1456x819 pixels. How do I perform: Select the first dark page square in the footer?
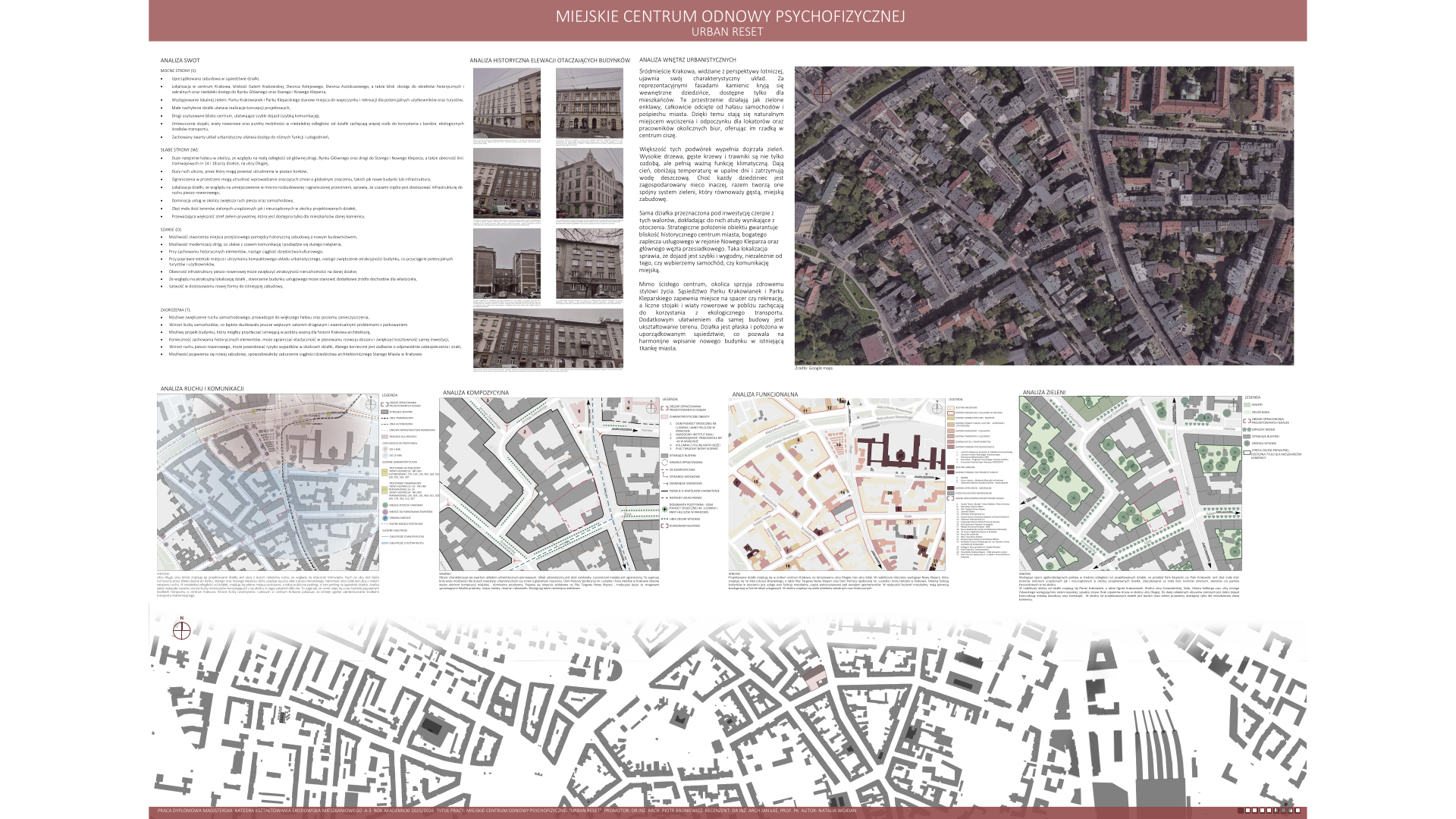(x=1241, y=811)
